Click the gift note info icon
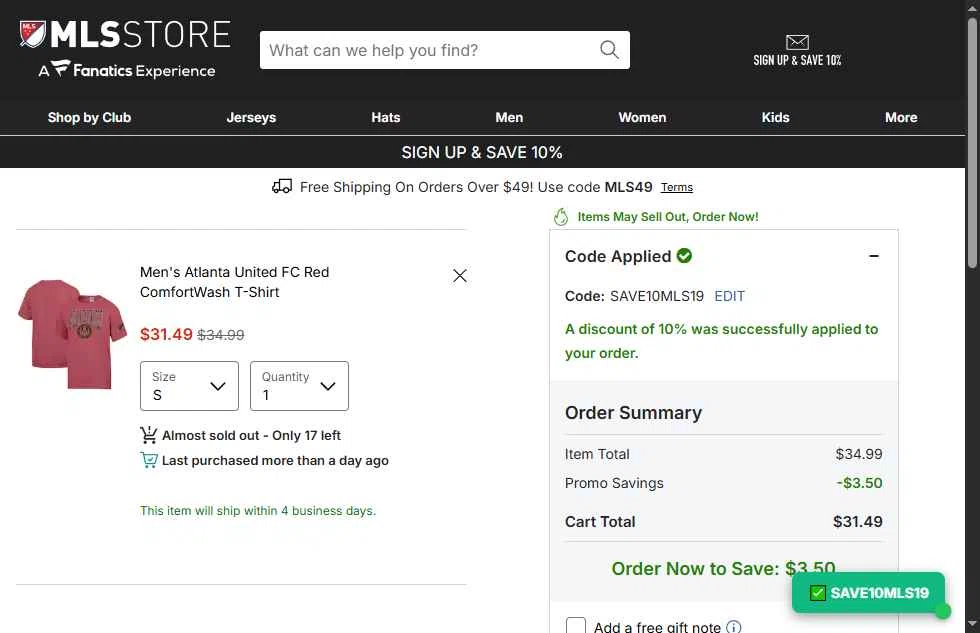The height and width of the screenshot is (633, 980). [734, 626]
